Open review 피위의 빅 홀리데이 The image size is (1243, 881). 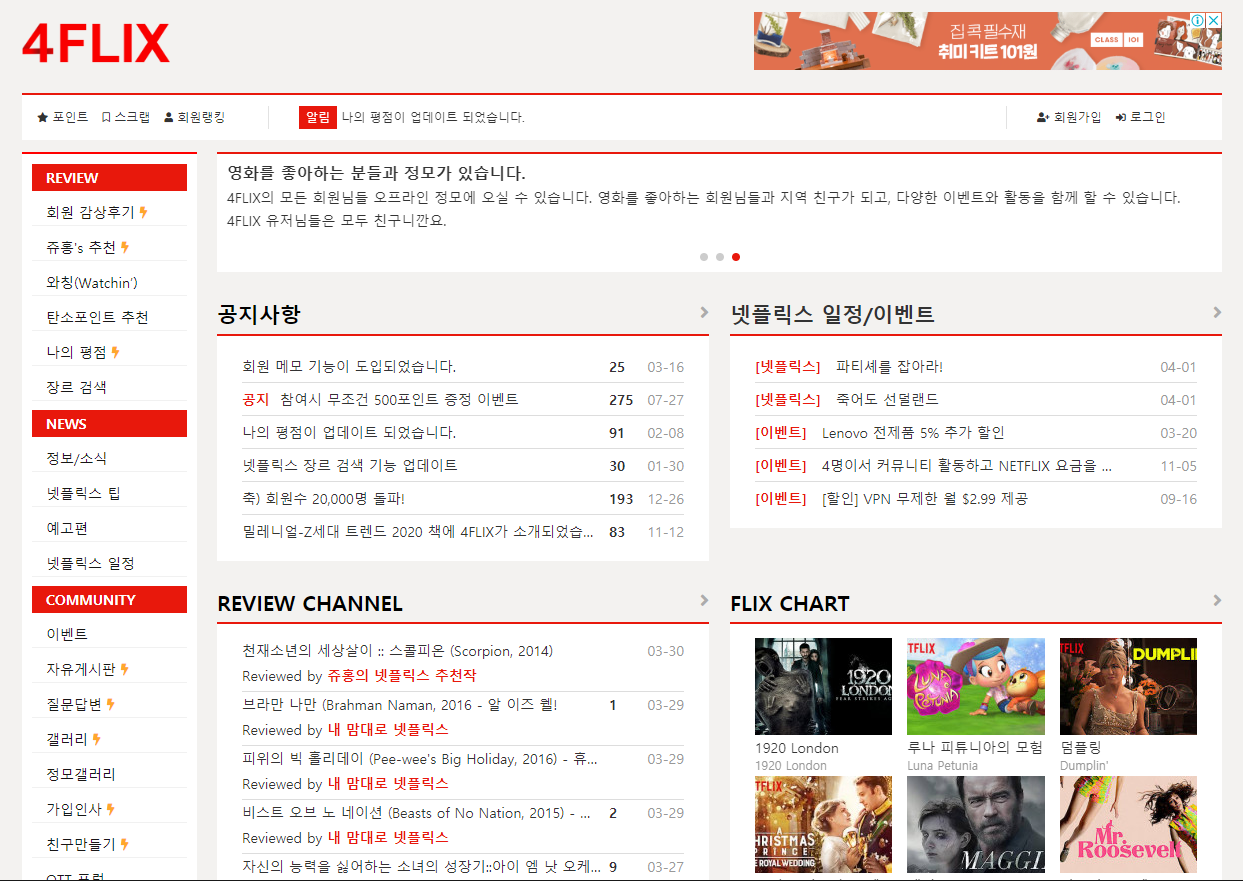tap(420, 759)
